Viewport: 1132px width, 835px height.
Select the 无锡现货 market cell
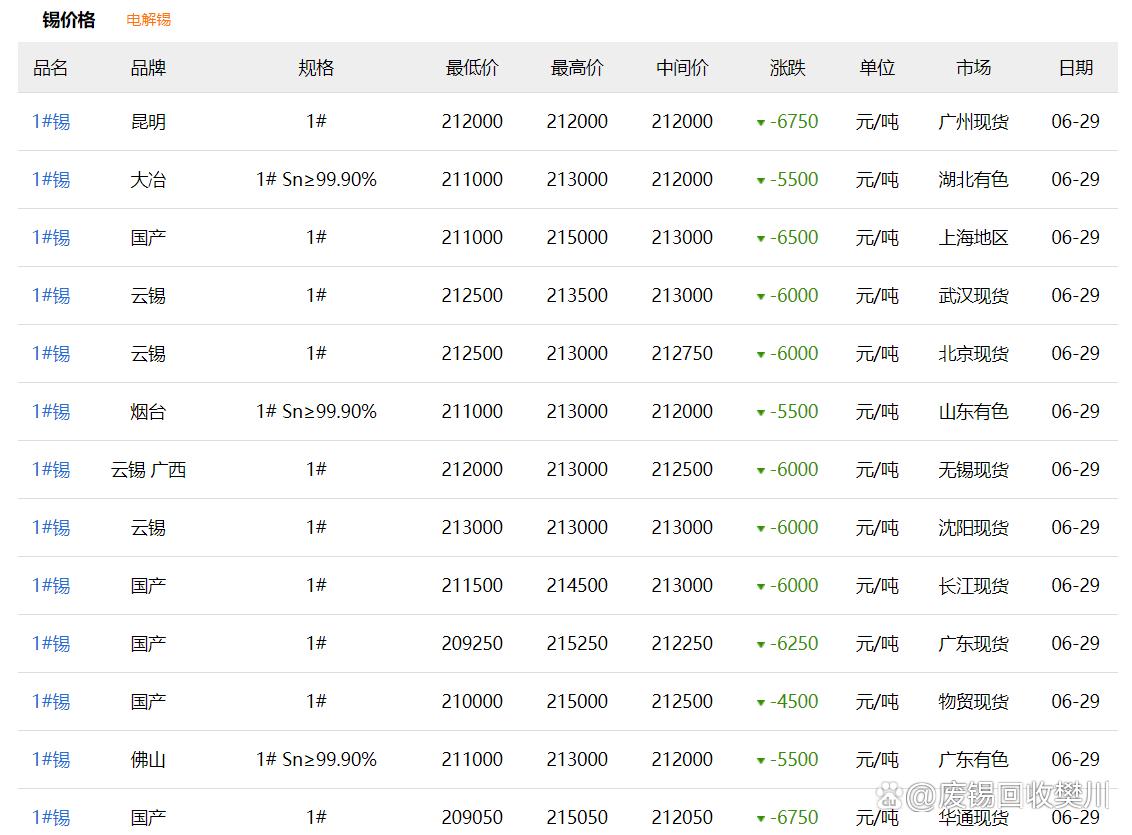[x=973, y=469]
